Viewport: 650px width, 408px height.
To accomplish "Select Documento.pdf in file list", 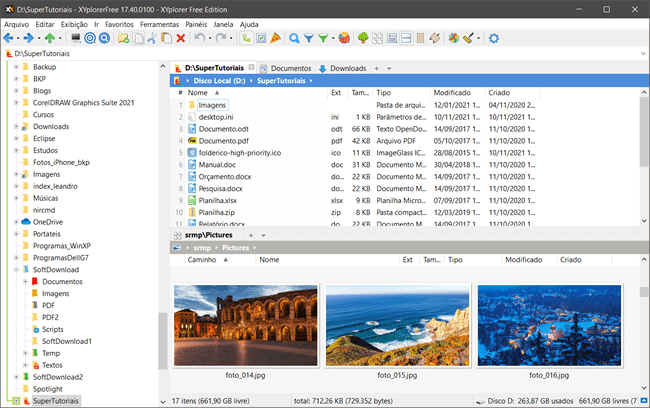I will pyautogui.click(x=223, y=141).
